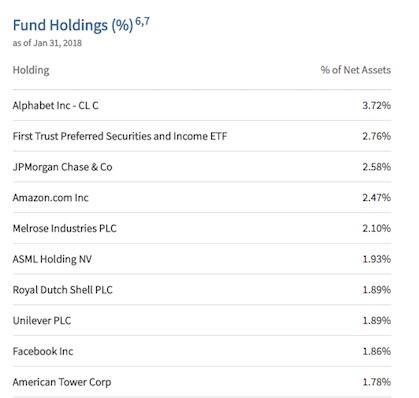This screenshot has width=419, height=398.
Task: Click the 3.72% value for Alphabet
Action: [x=377, y=106]
